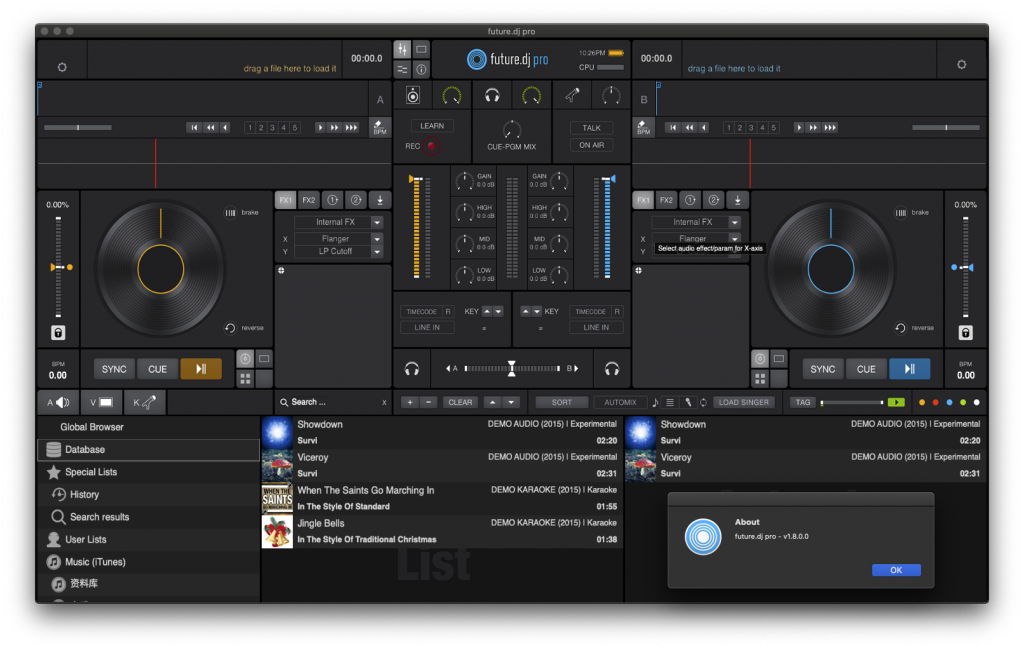Screen dimensions: 1024x650
Task: Click the AUTOMIX button
Action: coord(620,402)
